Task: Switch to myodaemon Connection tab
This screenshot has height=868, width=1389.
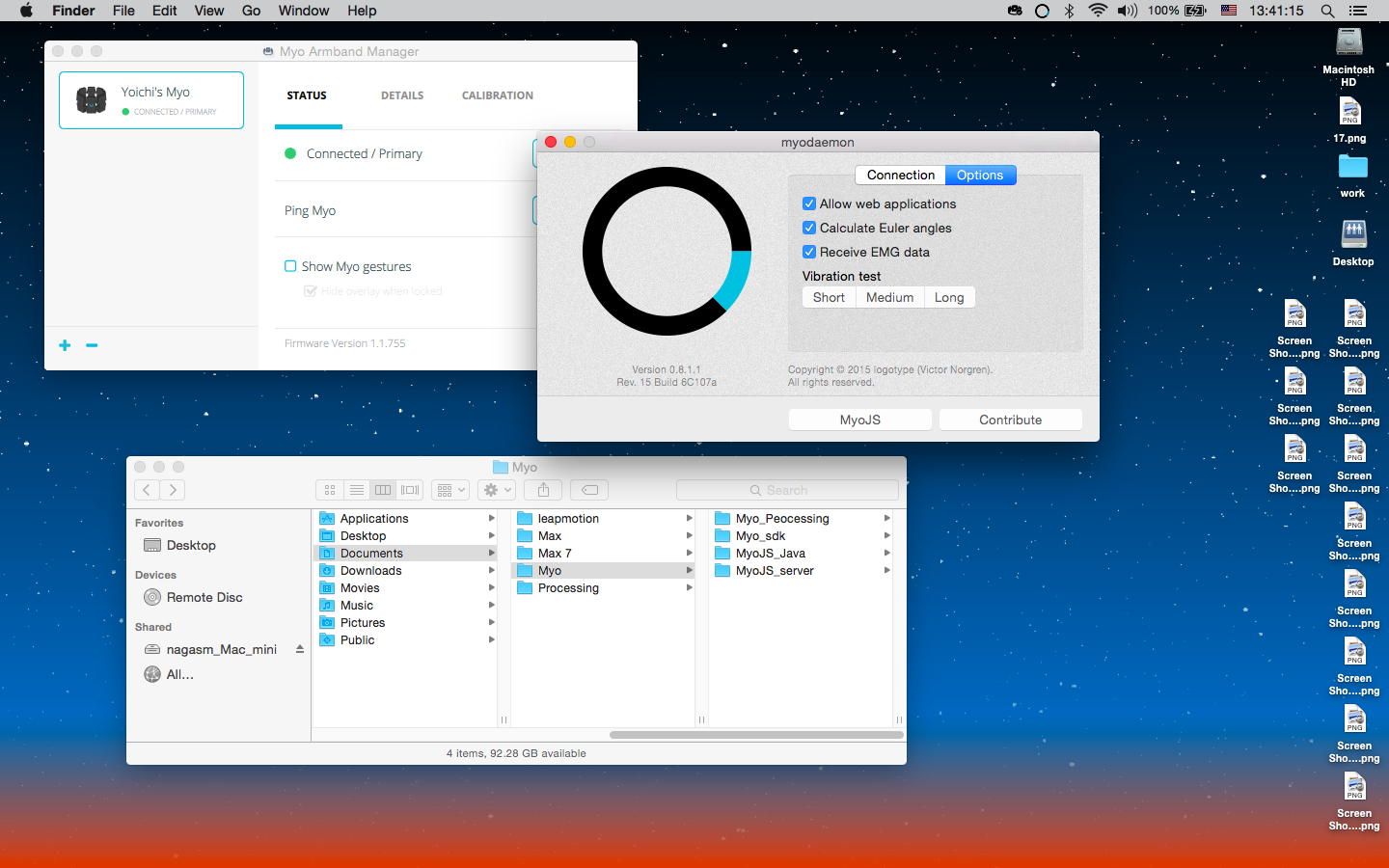Action: coord(901,175)
